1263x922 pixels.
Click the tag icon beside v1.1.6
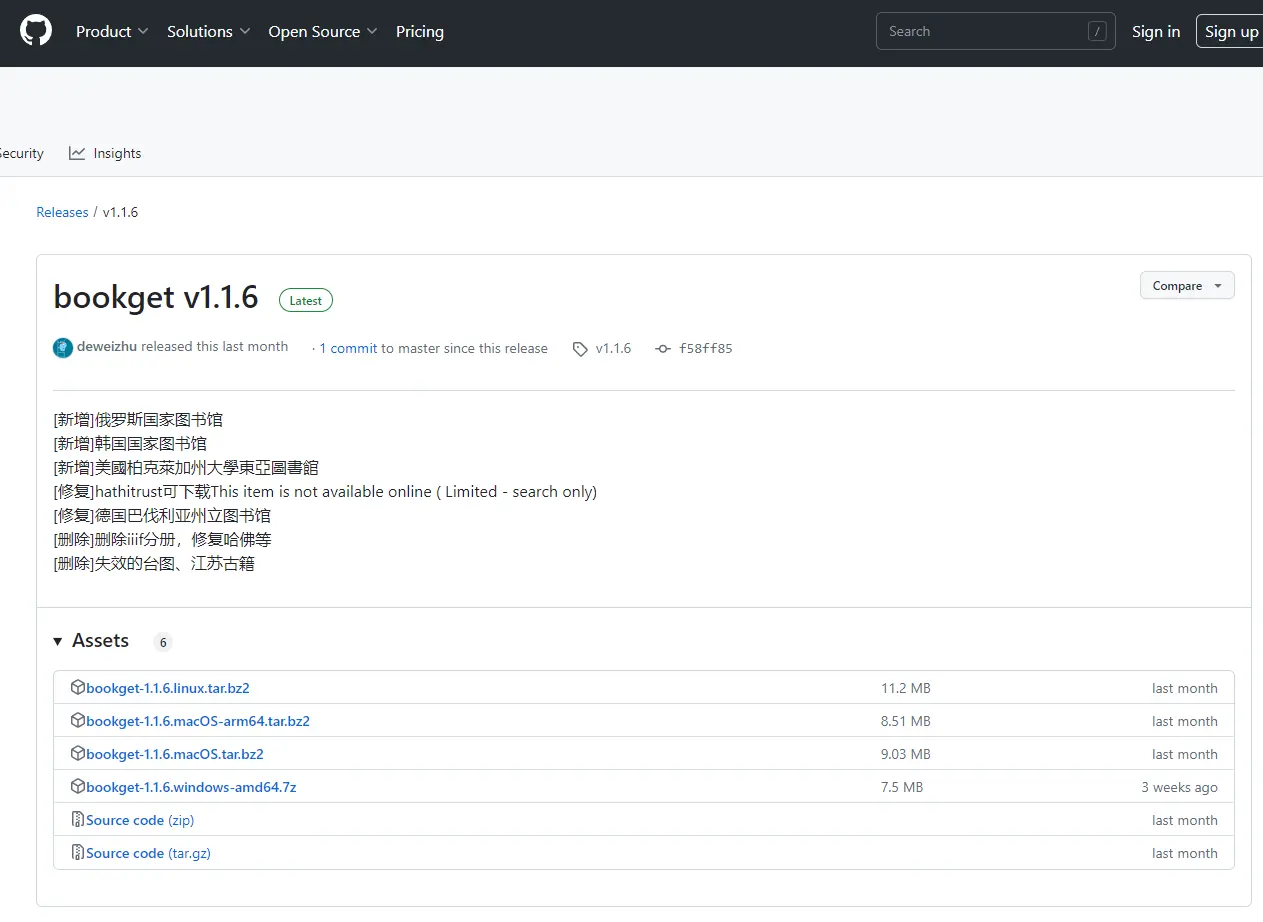[580, 349]
